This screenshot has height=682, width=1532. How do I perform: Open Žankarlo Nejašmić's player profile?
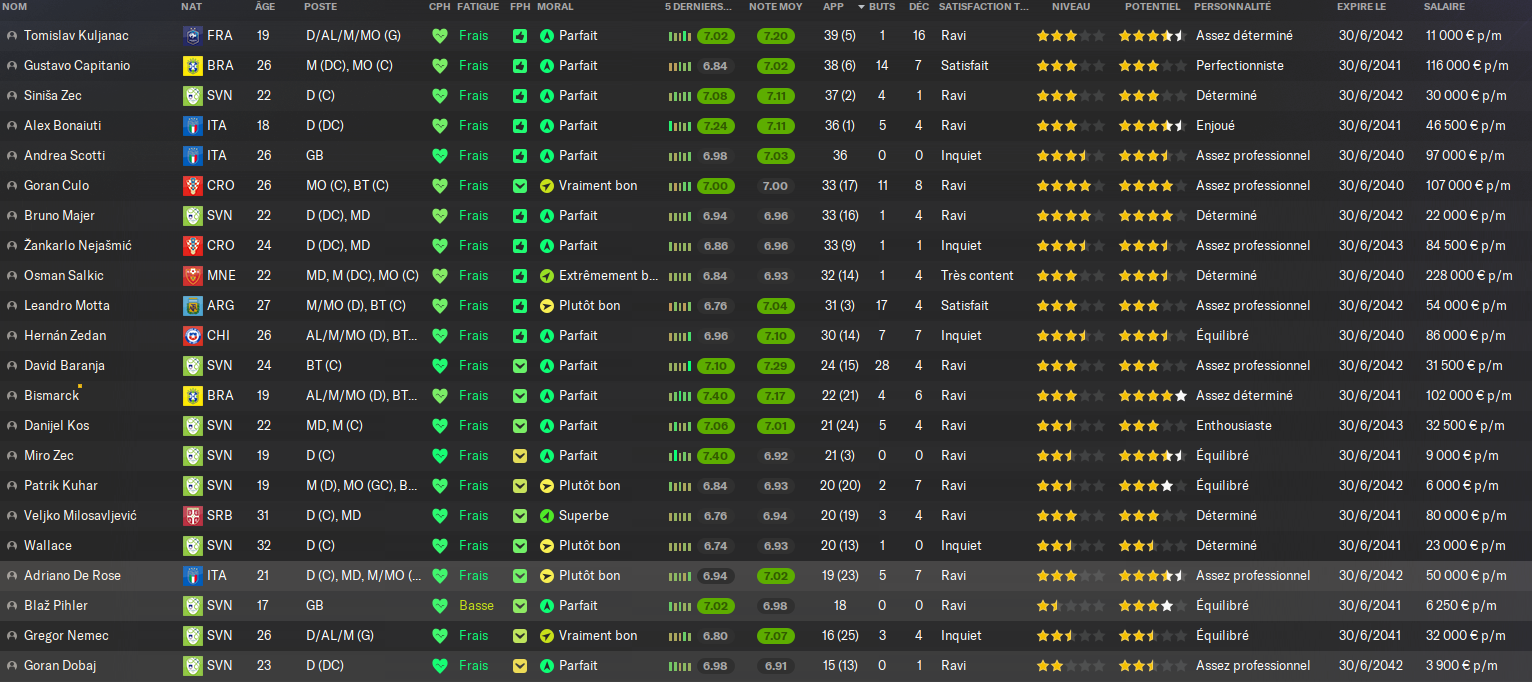[78, 246]
